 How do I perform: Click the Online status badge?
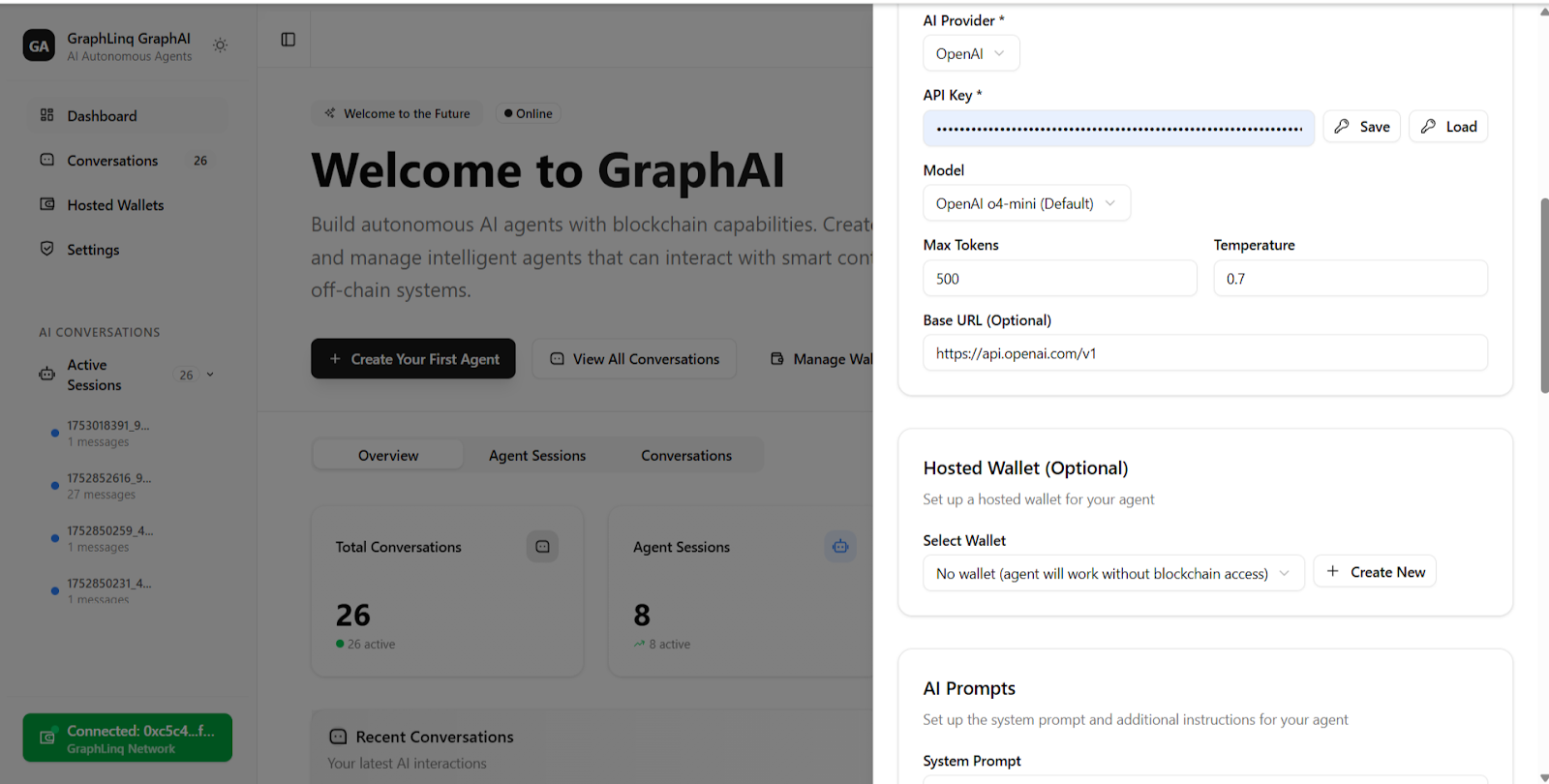coord(529,113)
